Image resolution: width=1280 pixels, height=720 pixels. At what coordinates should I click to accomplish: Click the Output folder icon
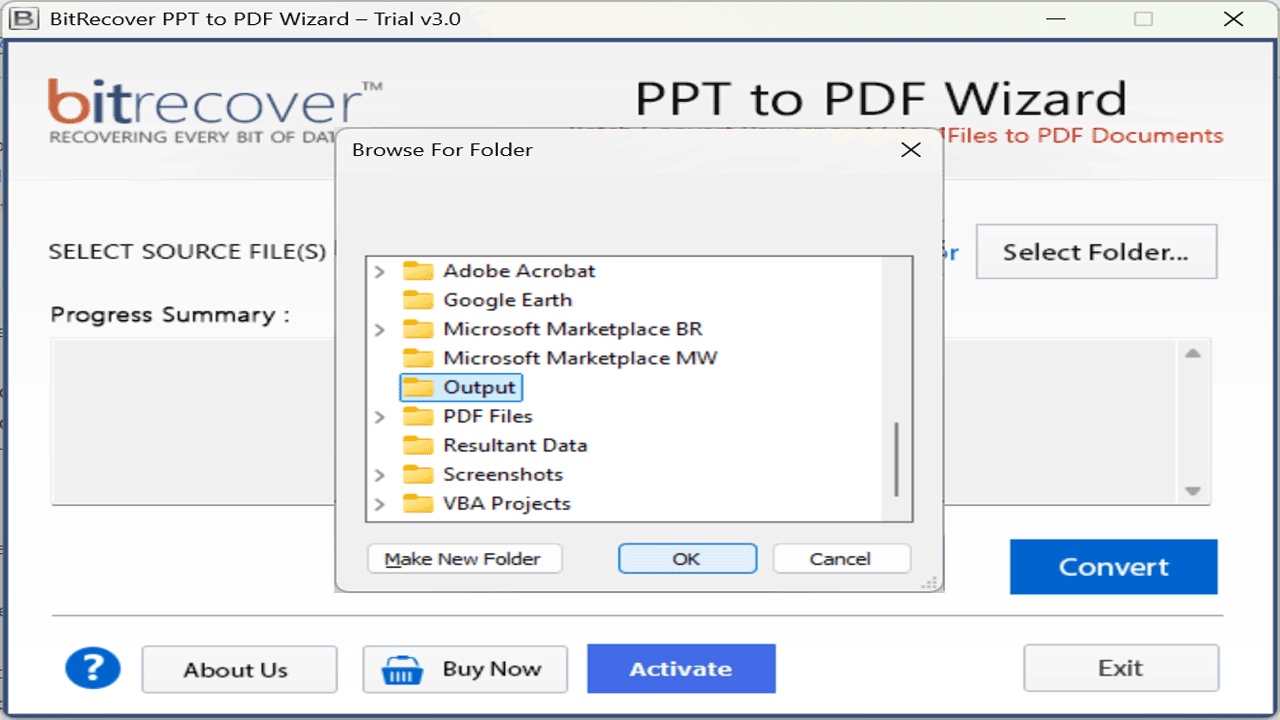(418, 387)
